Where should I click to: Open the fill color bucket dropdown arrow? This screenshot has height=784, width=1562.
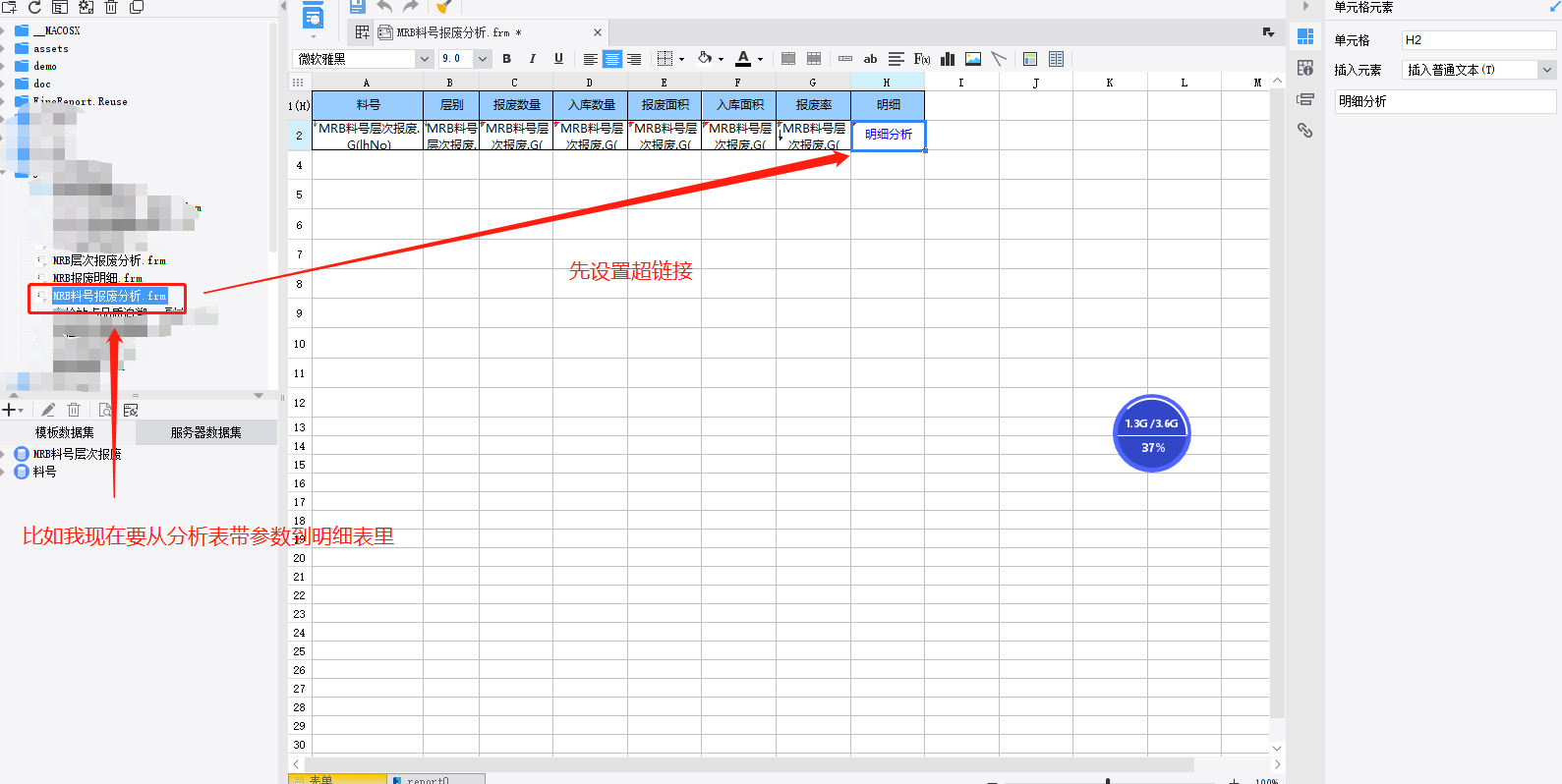721,60
